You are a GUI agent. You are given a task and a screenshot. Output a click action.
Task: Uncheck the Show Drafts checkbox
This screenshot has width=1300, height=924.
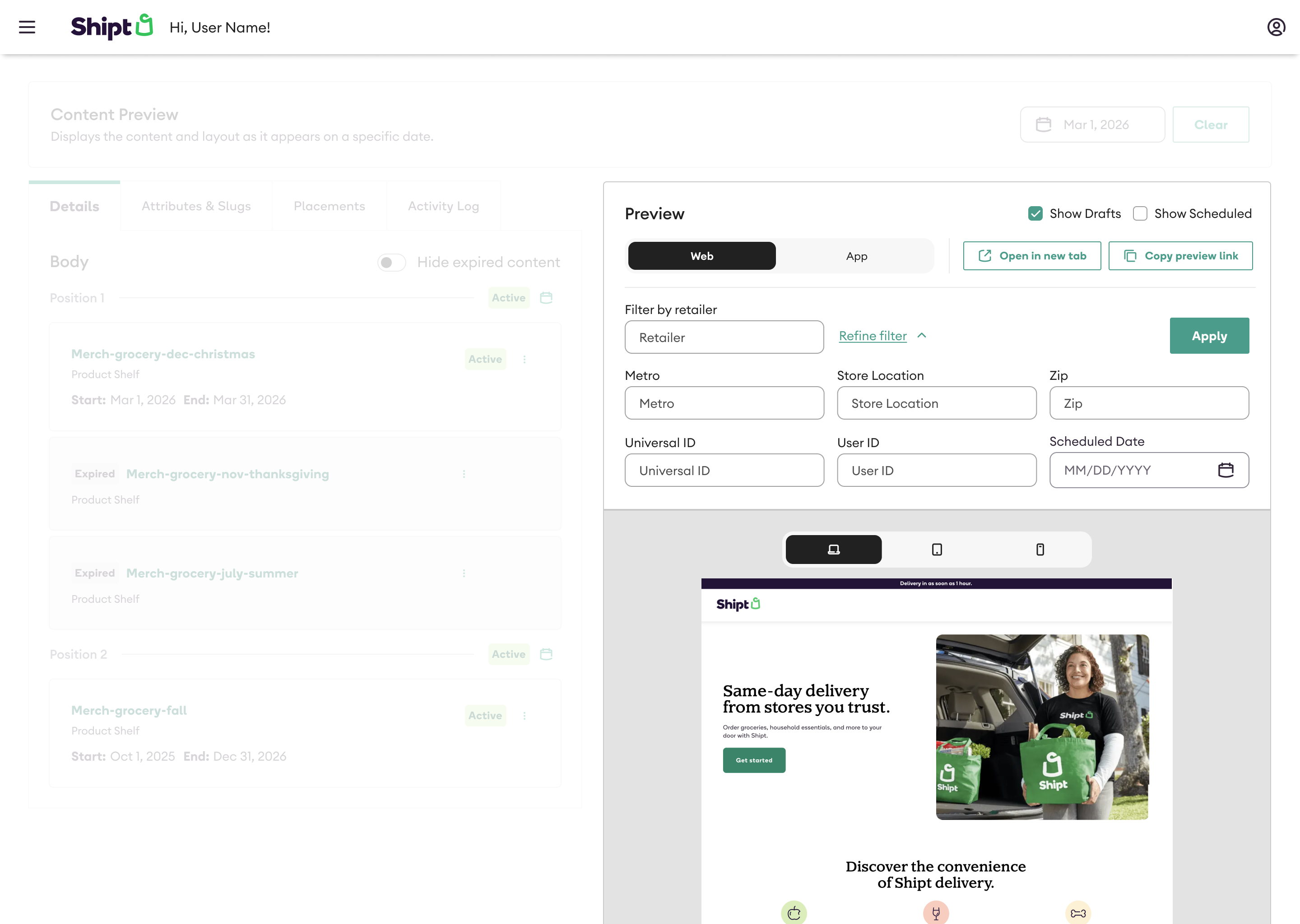(1035, 213)
